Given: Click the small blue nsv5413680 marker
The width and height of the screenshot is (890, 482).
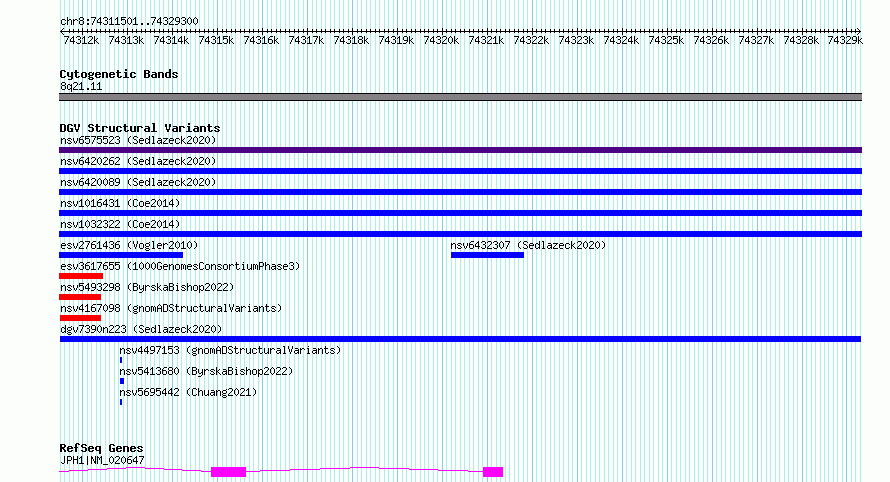Looking at the screenshot, I should pos(121,381).
